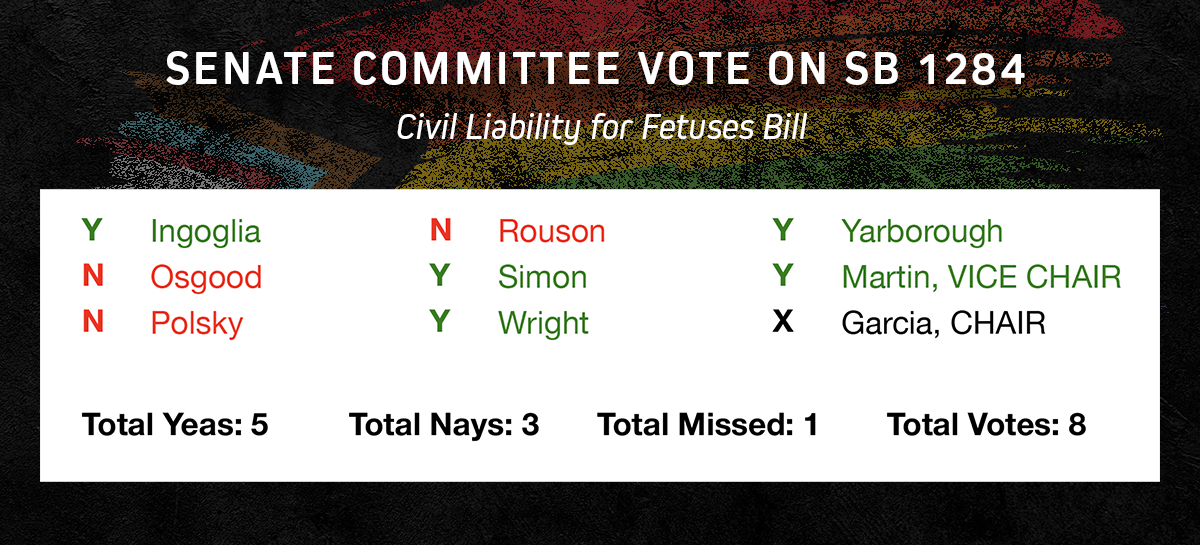1200x545 pixels.
Task: Click the green Y beside Ingoglia
Action: tap(92, 231)
